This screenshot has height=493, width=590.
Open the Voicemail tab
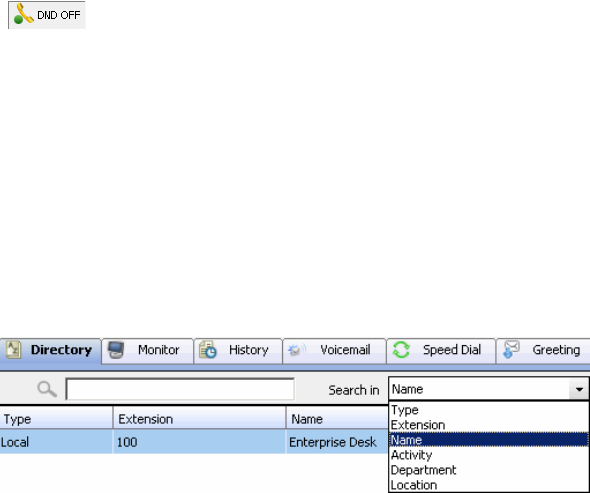click(x=334, y=351)
